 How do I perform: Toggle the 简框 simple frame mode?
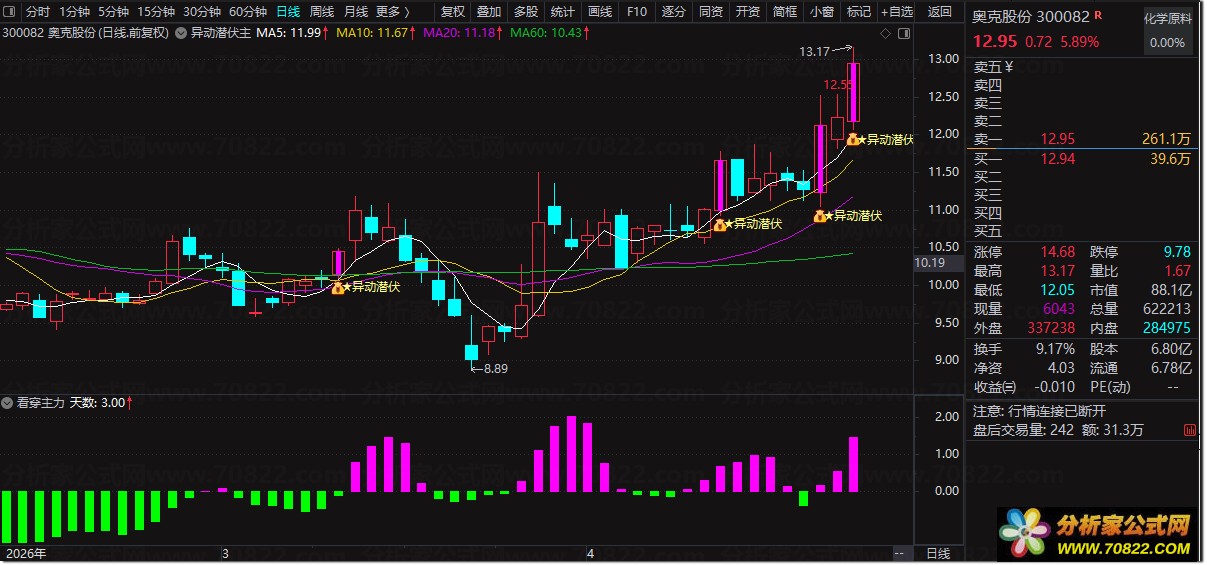(x=785, y=12)
